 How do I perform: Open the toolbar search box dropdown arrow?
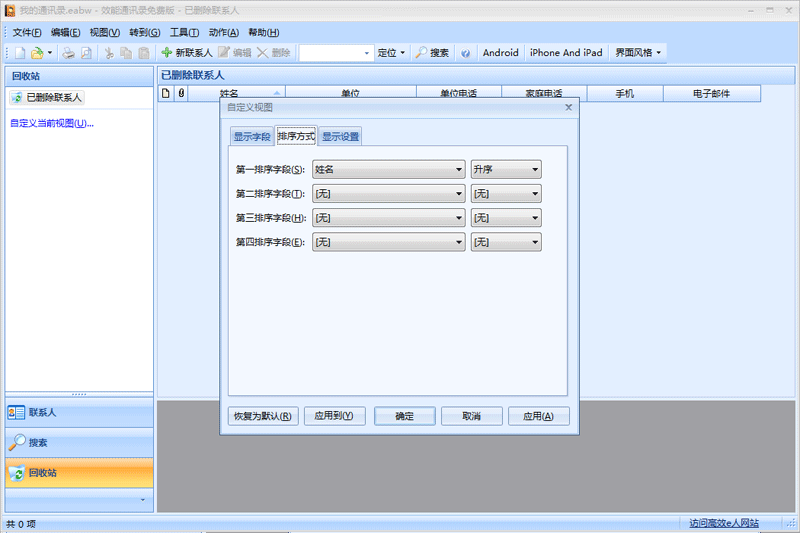pos(367,53)
